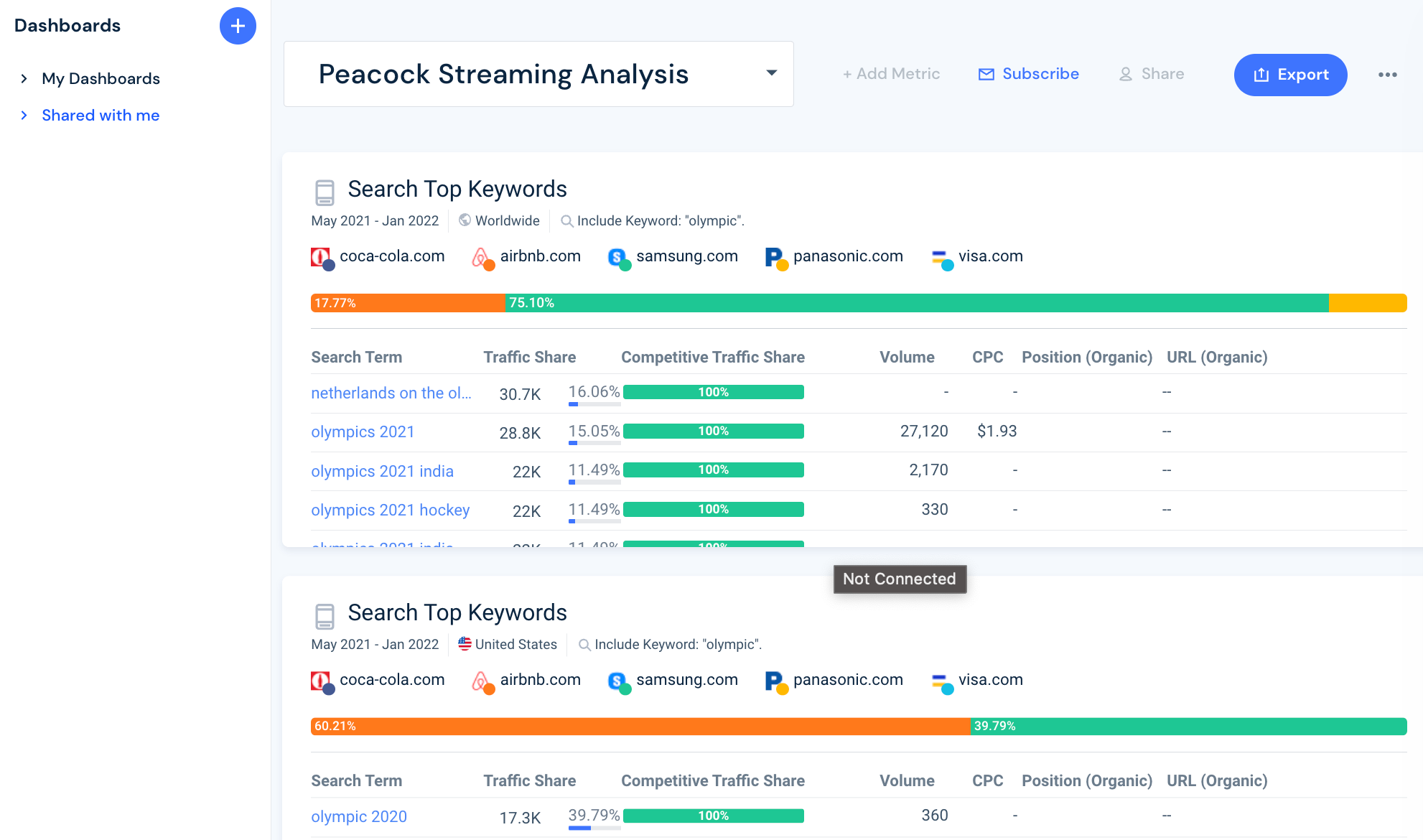Image resolution: width=1423 pixels, height=840 pixels.
Task: Click the Export button
Action: tap(1290, 74)
